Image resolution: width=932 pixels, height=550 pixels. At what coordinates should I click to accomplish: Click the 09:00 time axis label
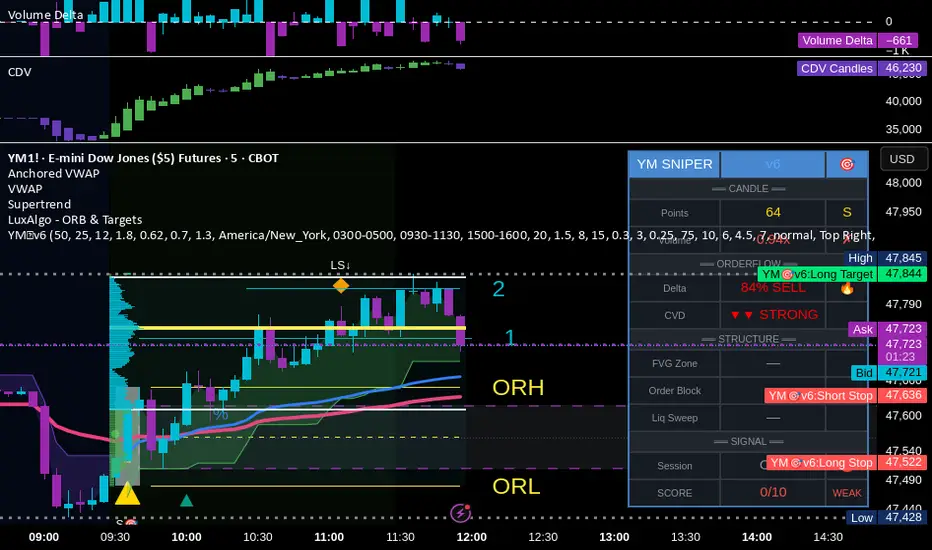tap(44, 538)
